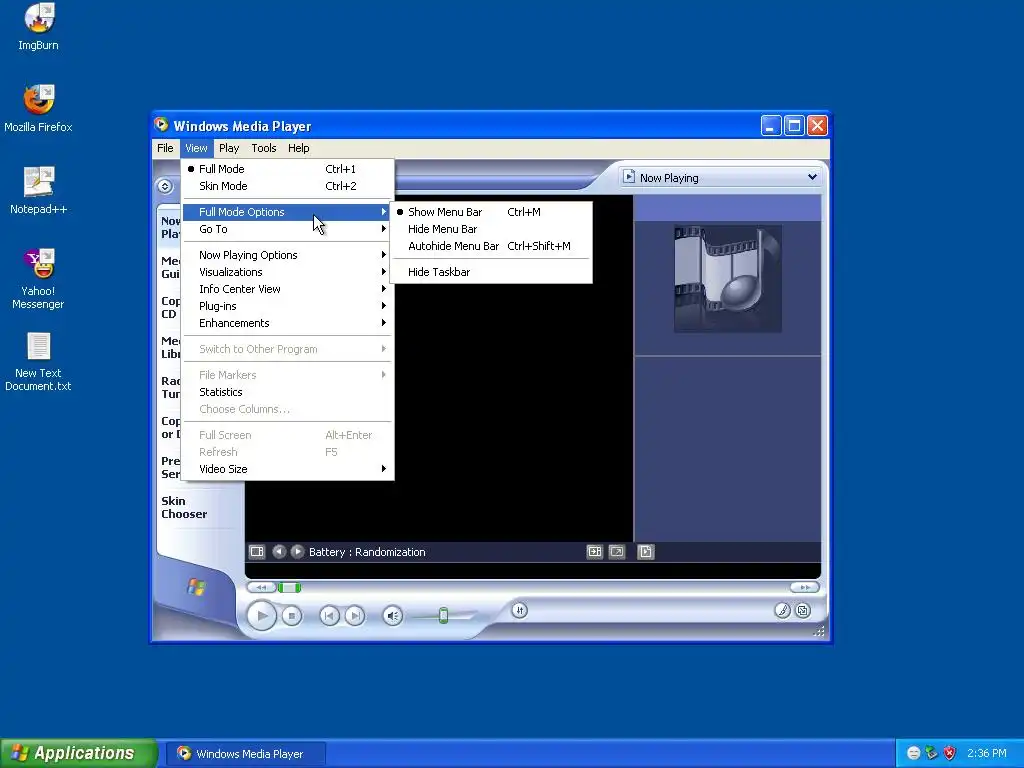Click the window resize grip corner
The image size is (1024, 768).
(820, 631)
